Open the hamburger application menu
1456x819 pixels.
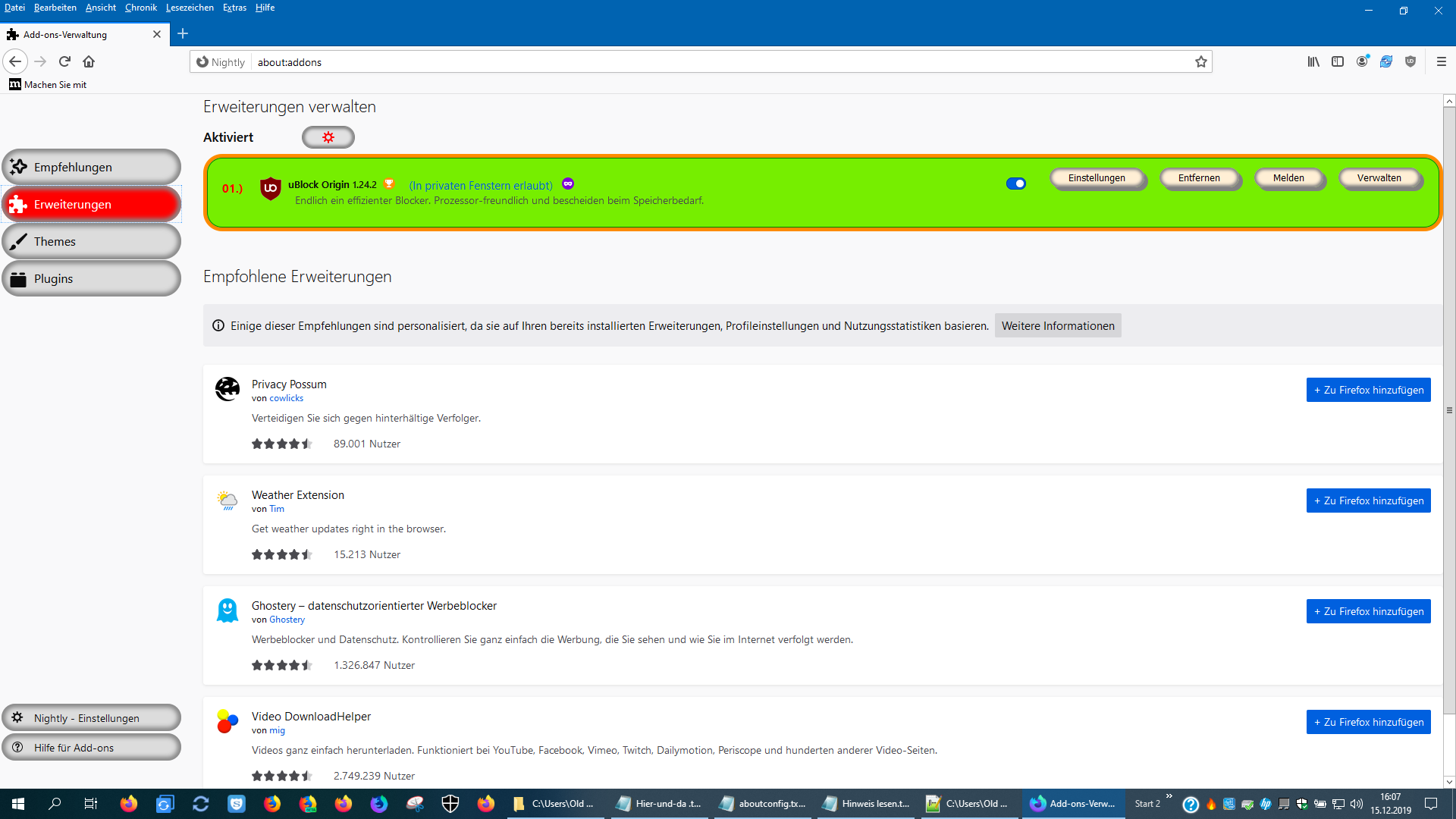coord(1442,62)
